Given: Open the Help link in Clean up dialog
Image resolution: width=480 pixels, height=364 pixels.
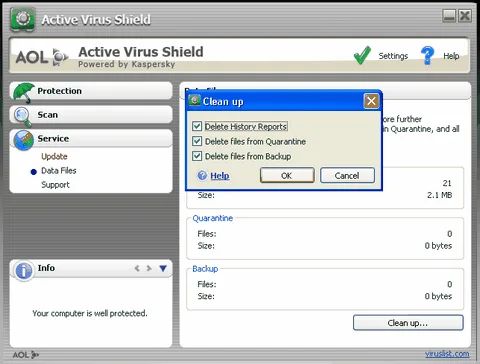Looking at the screenshot, I should 220,176.
